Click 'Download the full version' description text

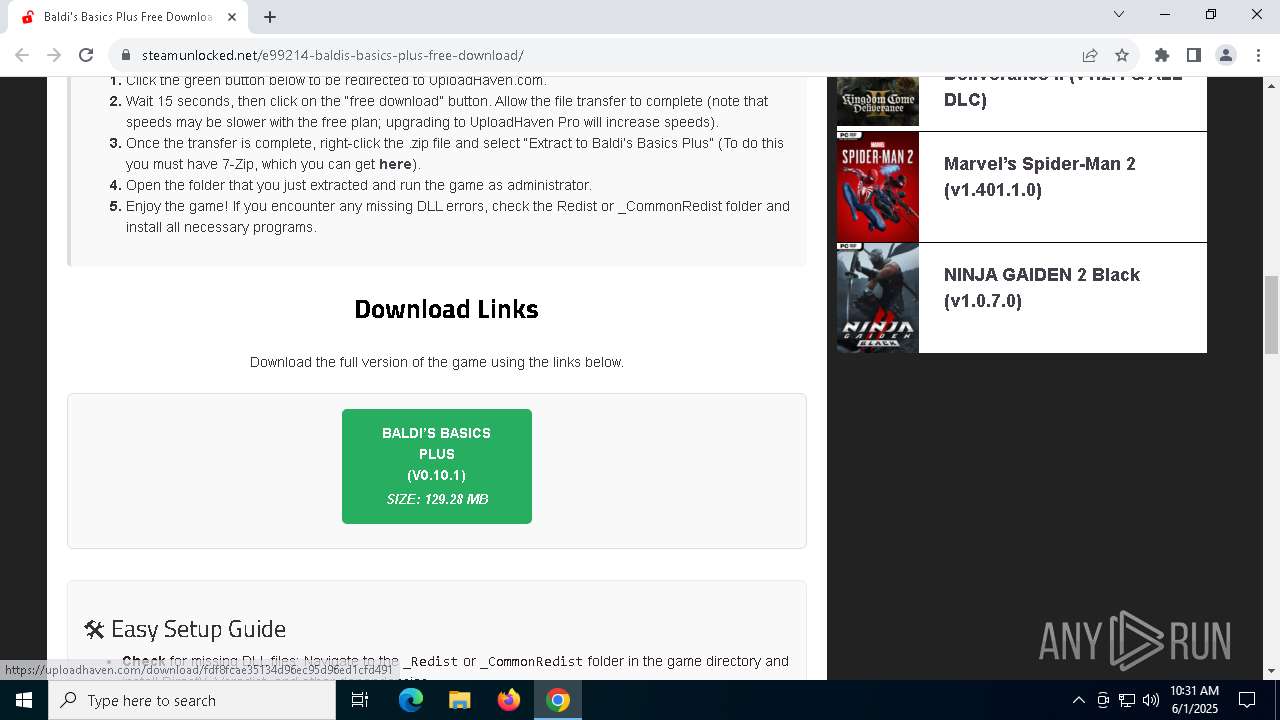[437, 362]
